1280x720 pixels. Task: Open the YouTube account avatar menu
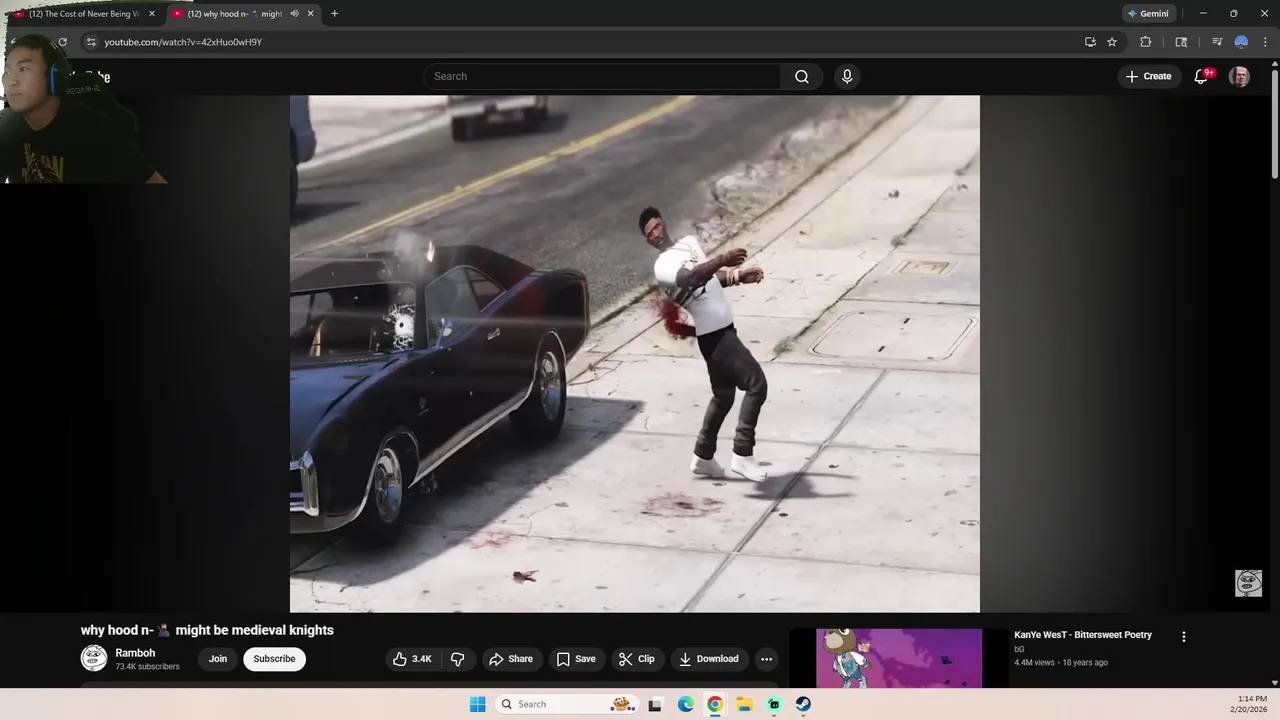1239,77
